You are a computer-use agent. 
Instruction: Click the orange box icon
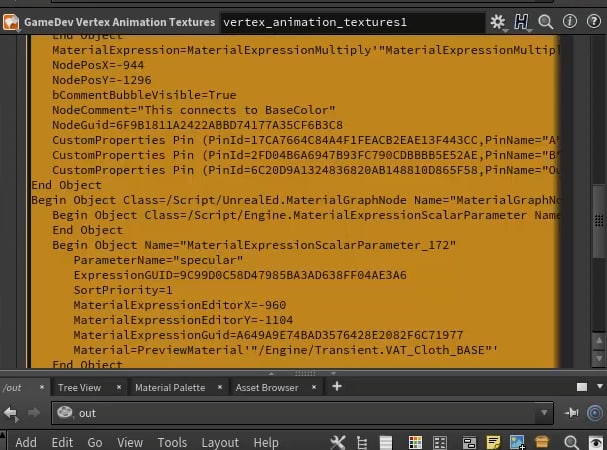point(542,442)
